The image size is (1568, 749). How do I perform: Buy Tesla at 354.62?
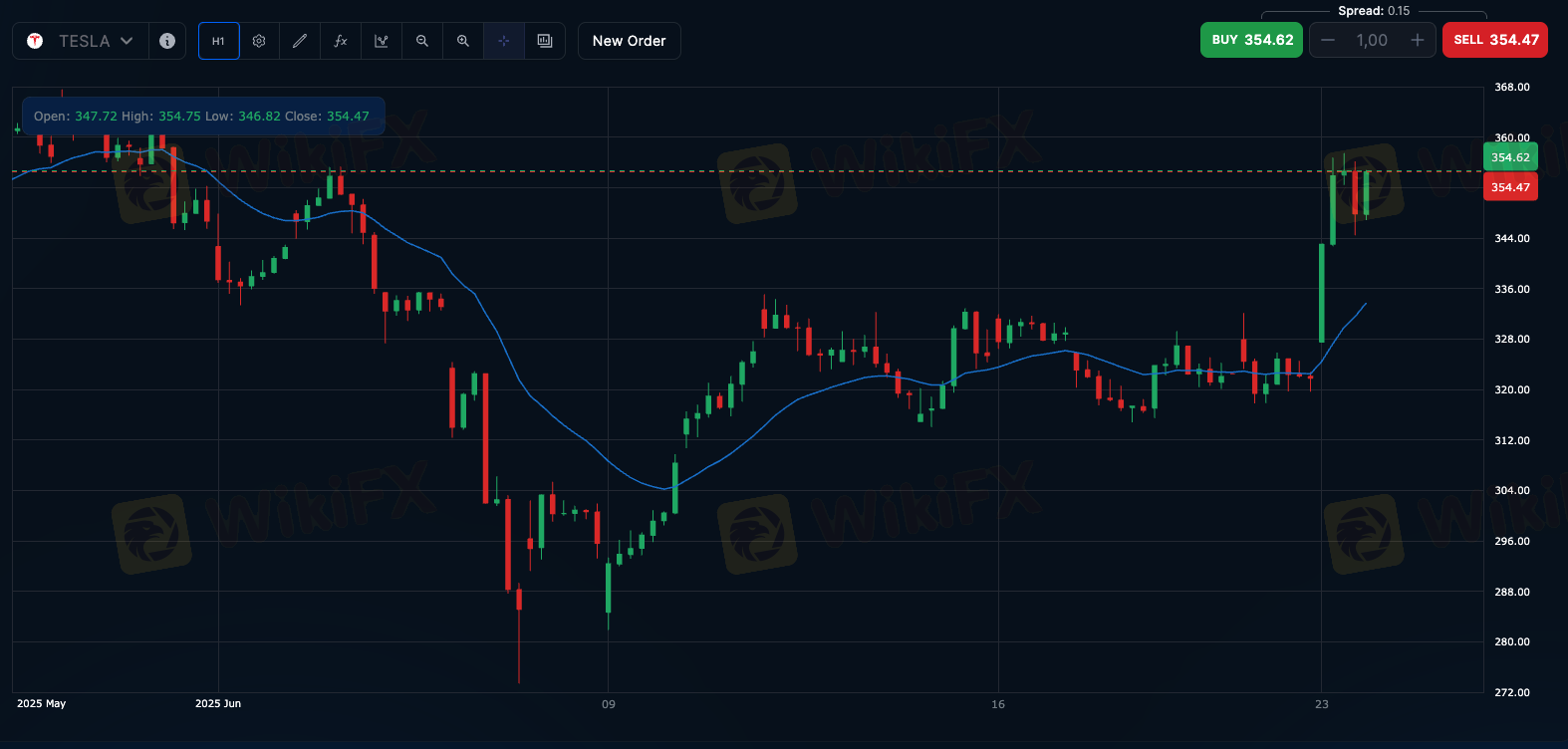[1251, 40]
